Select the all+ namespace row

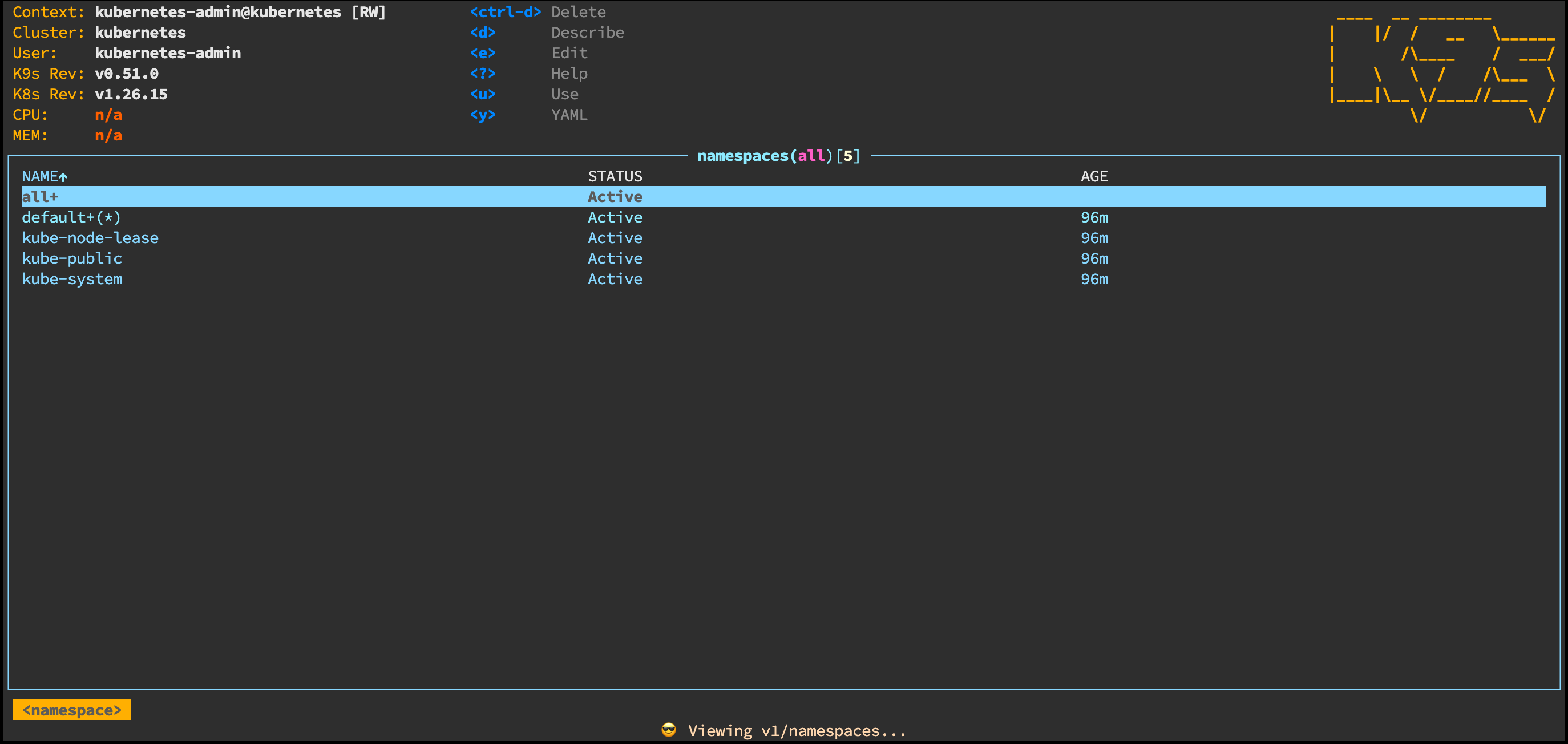783,197
